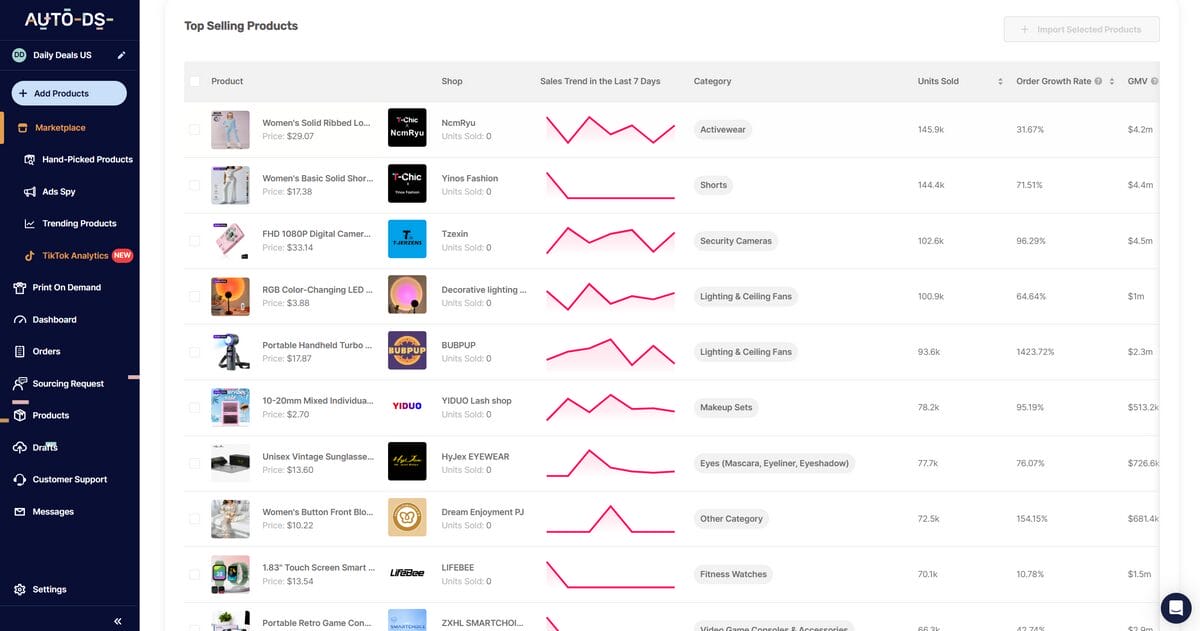Click the DD store avatar badge
Viewport: 1200px width, 631px height.
point(19,55)
